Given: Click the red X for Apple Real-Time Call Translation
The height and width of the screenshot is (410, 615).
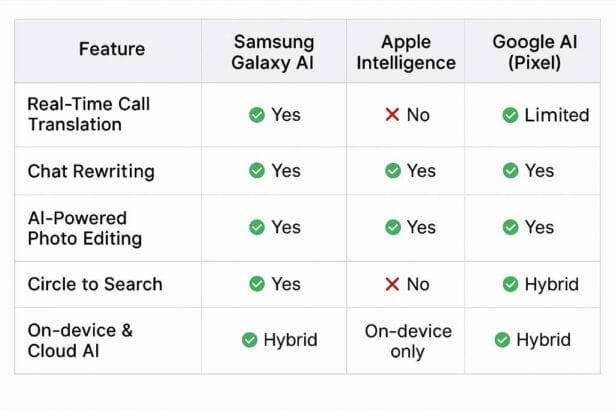Looking at the screenshot, I should point(392,115).
